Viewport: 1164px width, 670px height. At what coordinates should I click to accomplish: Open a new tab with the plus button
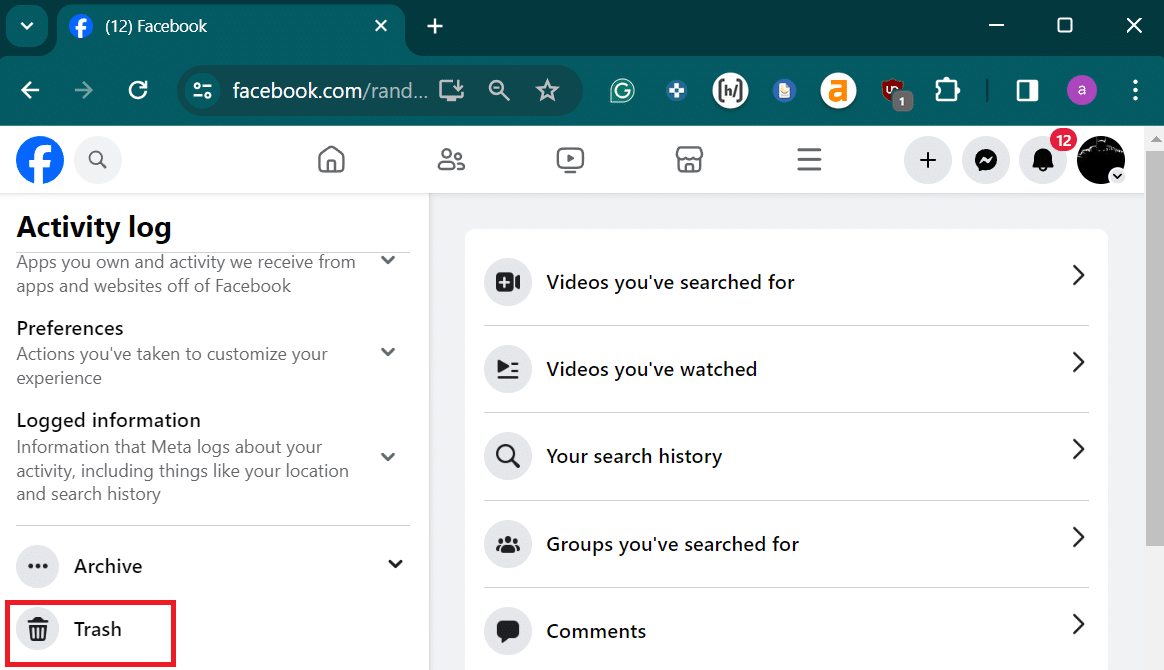click(435, 27)
